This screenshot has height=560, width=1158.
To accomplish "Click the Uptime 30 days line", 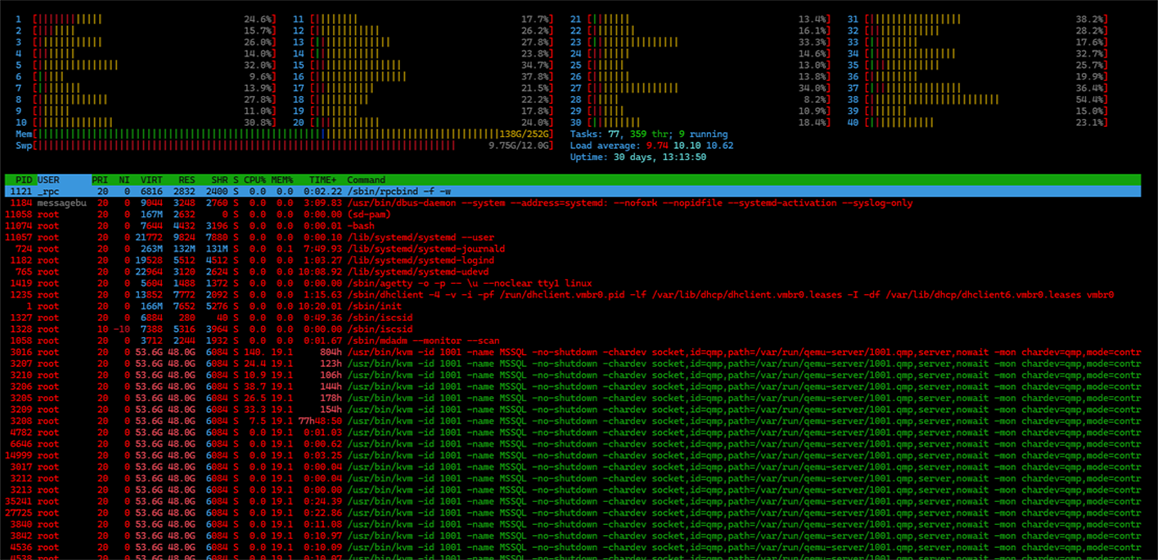I will (x=638, y=157).
